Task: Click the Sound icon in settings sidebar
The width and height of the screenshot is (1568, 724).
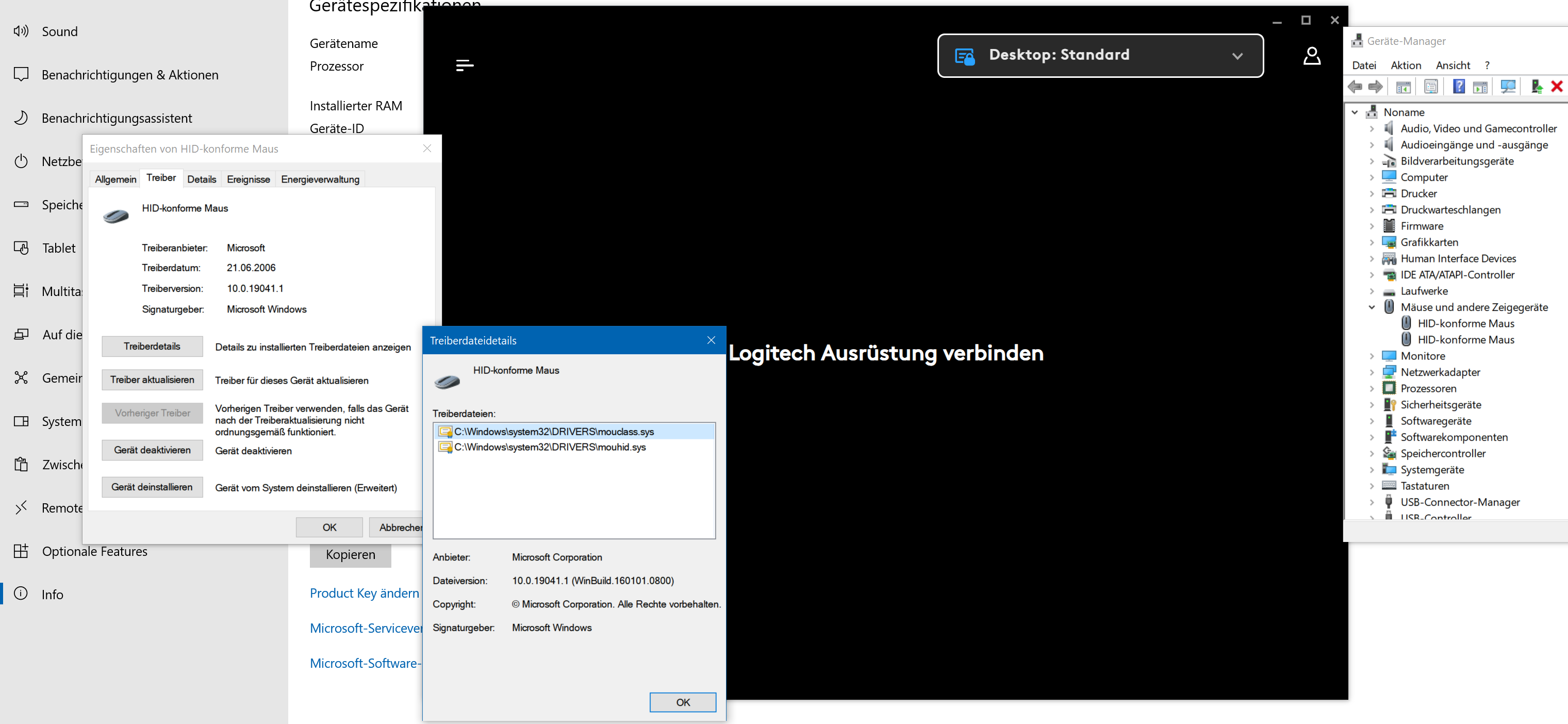Action: coord(21,31)
